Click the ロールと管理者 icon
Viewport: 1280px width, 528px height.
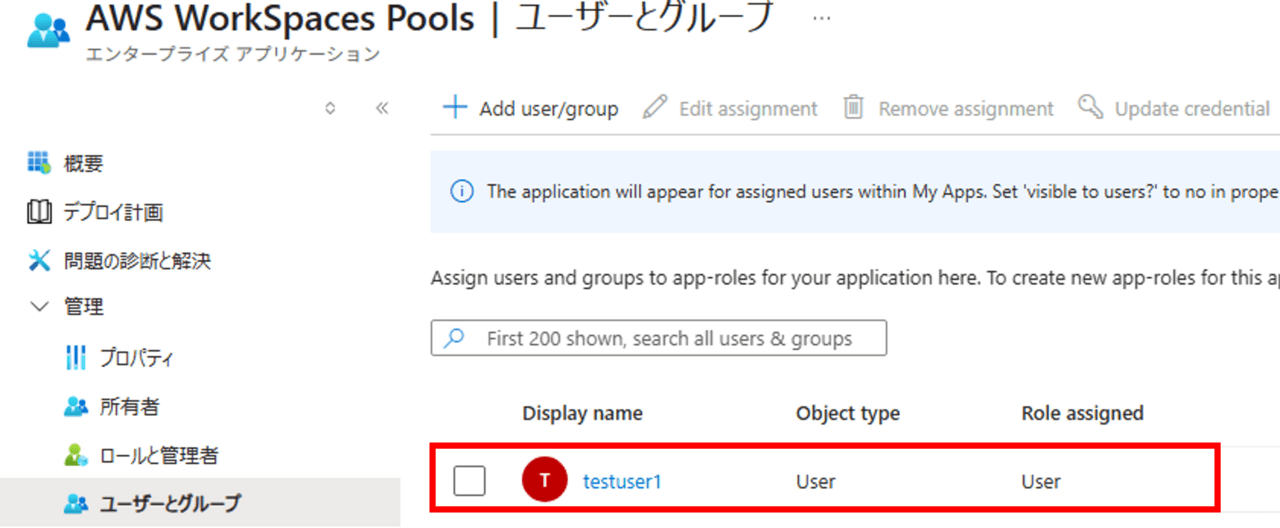(76, 456)
